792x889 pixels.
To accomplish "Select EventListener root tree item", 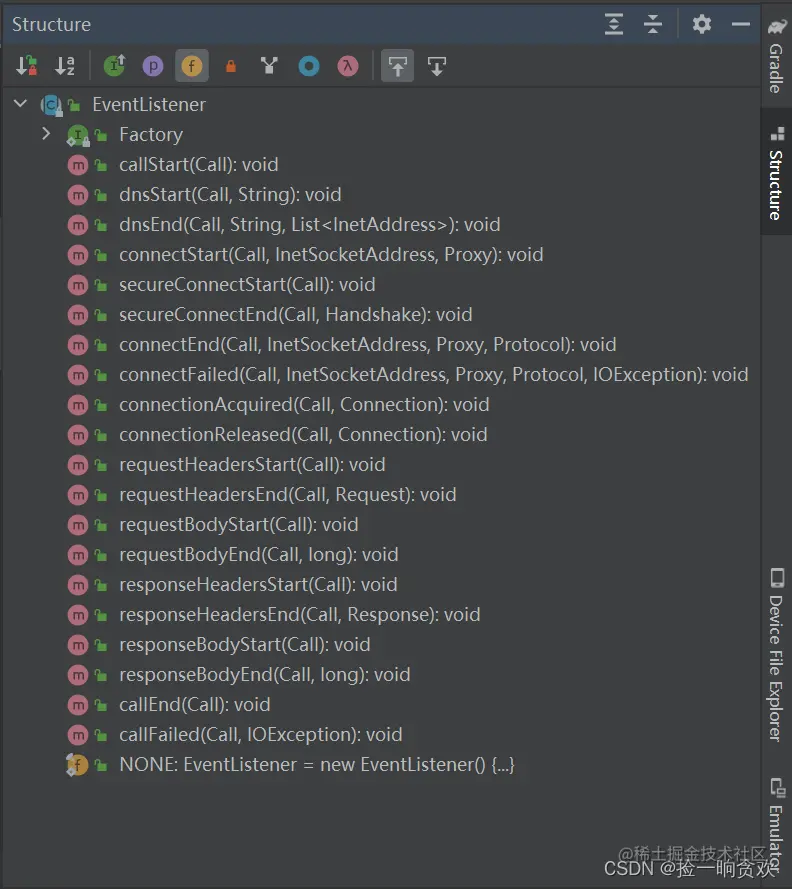I will [149, 105].
